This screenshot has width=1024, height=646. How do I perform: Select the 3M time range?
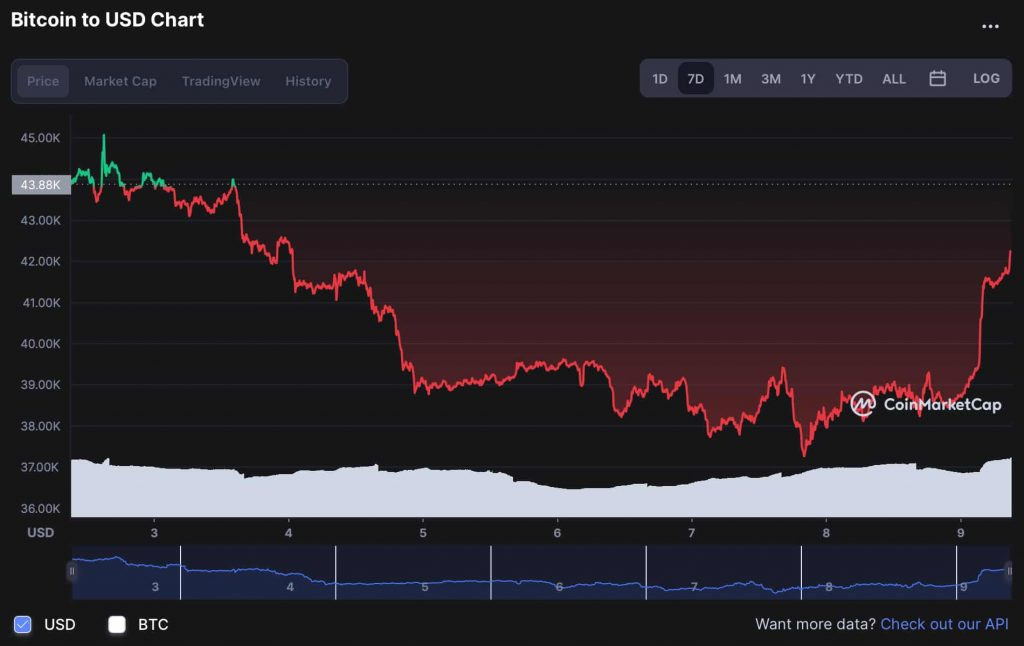(771, 78)
